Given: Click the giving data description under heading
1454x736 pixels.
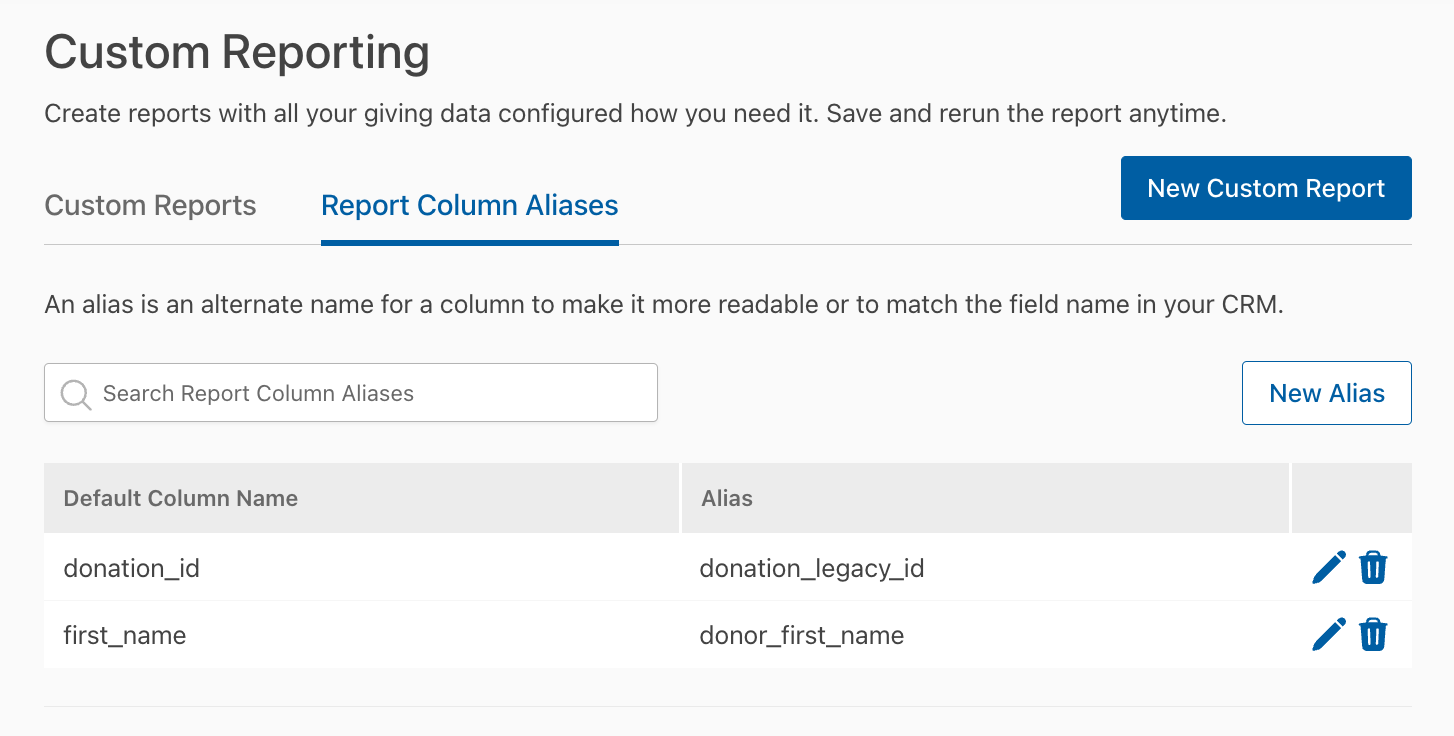Looking at the screenshot, I should [x=635, y=114].
